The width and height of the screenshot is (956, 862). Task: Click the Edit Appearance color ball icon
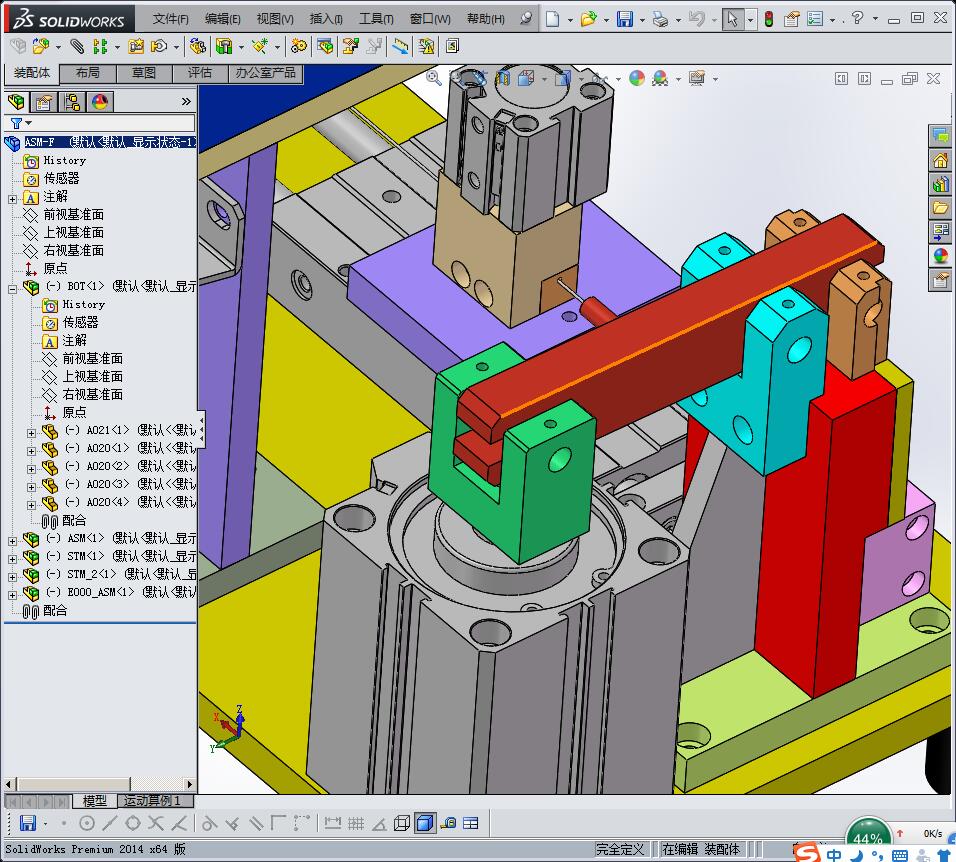(x=637, y=78)
